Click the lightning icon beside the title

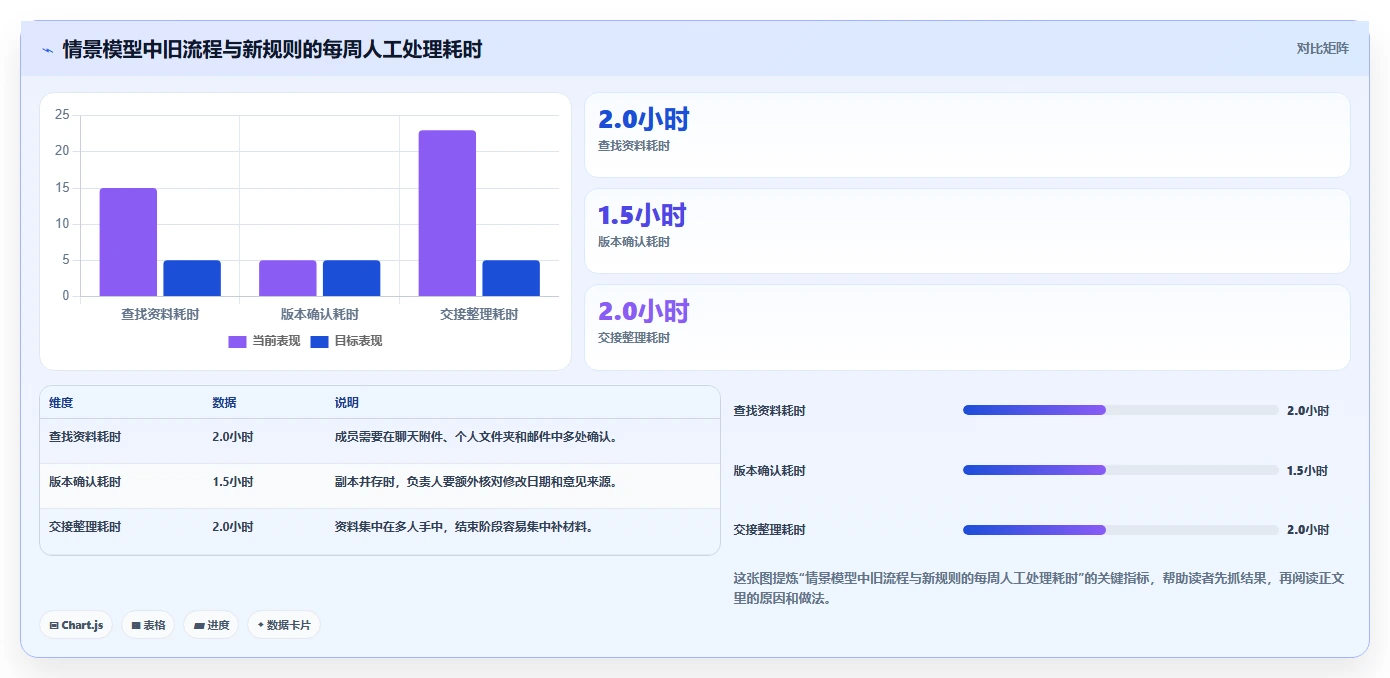[47, 49]
